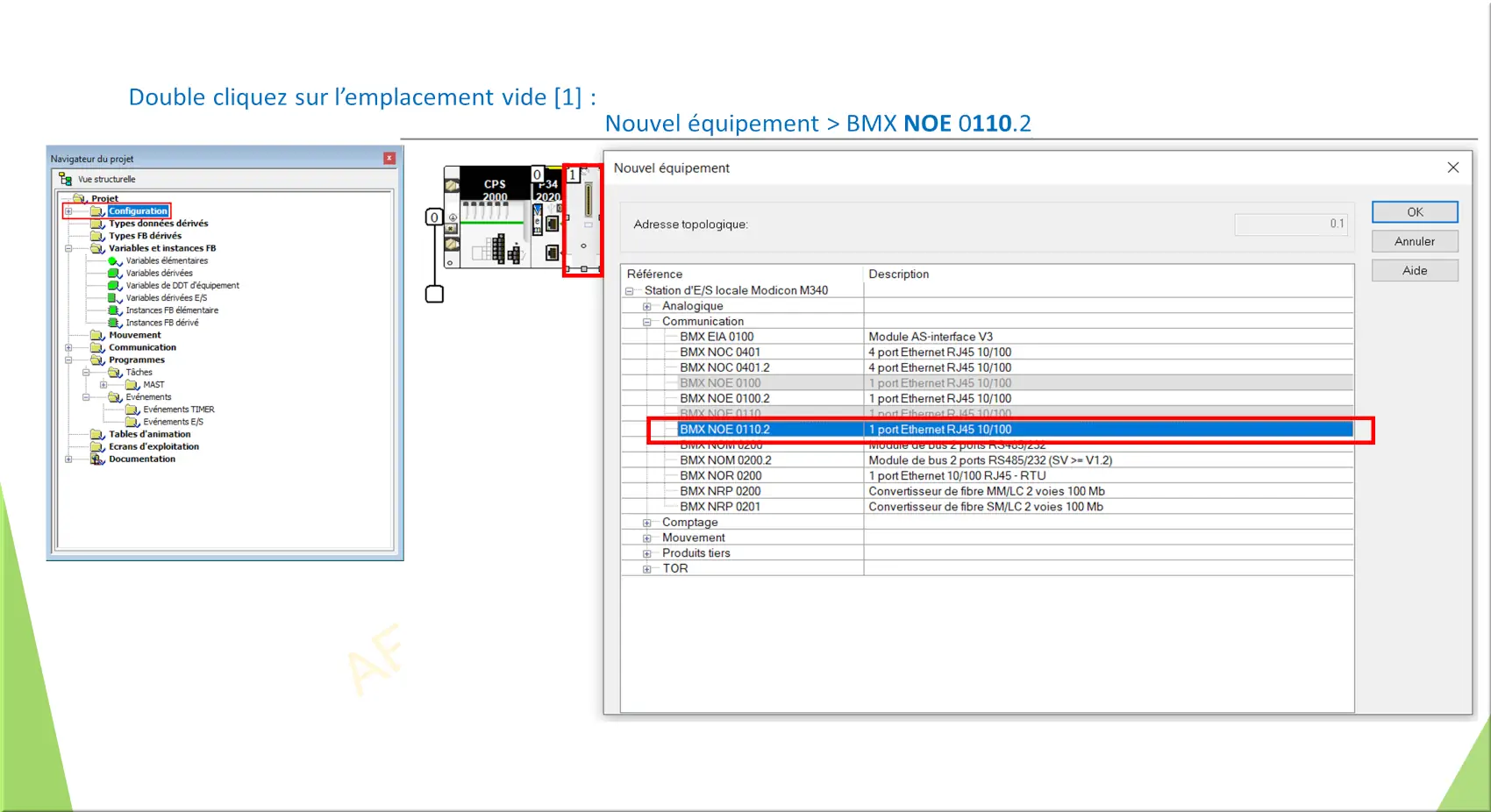Collapse the Tâches tree node

coord(86,373)
